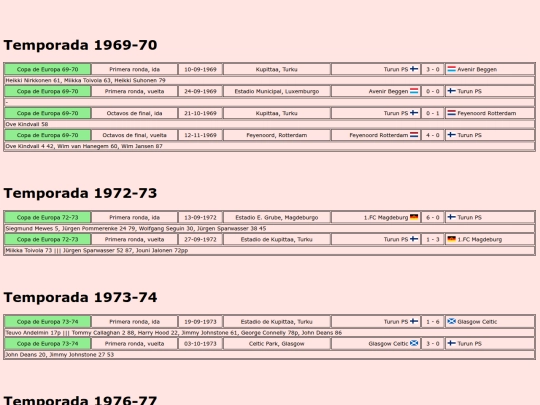Click venue 'Estadio Municipal, Luxemburgo'
Image resolution: width=540 pixels, height=405 pixels.
tap(277, 91)
